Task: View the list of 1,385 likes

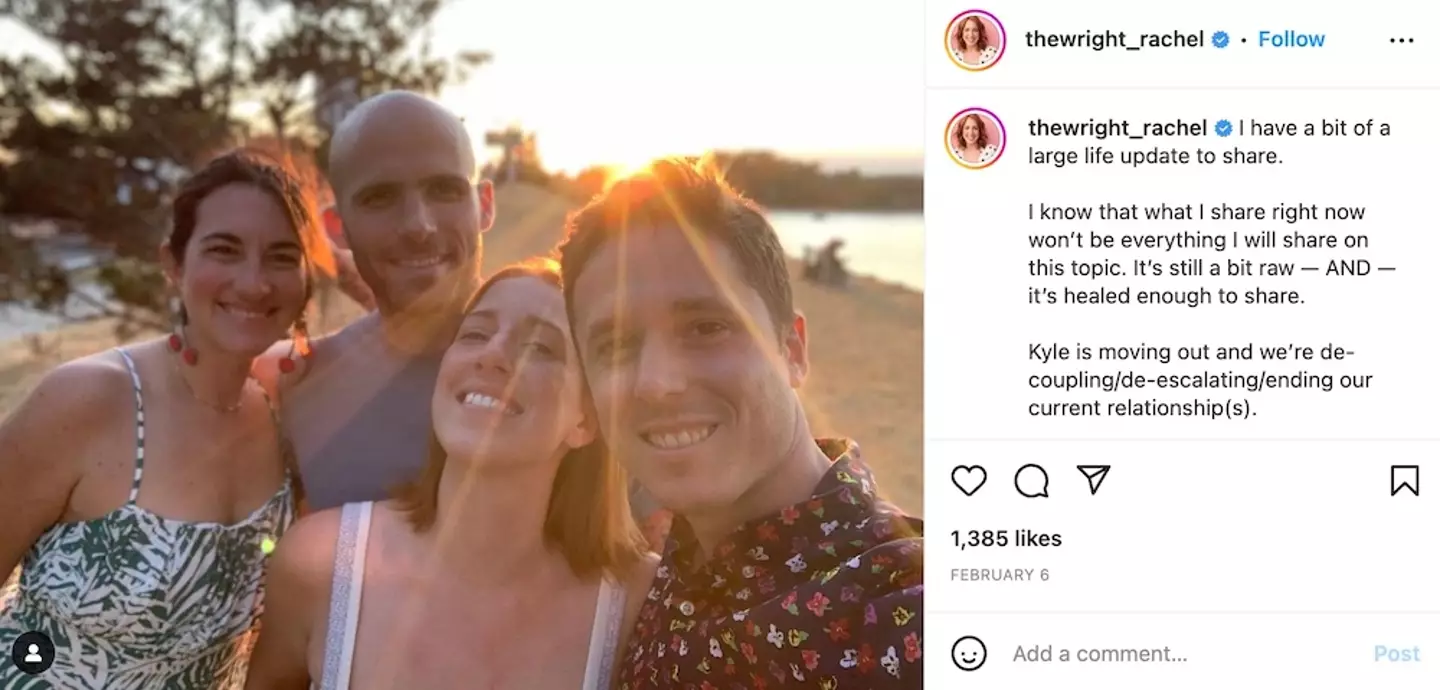Action: point(1004,538)
